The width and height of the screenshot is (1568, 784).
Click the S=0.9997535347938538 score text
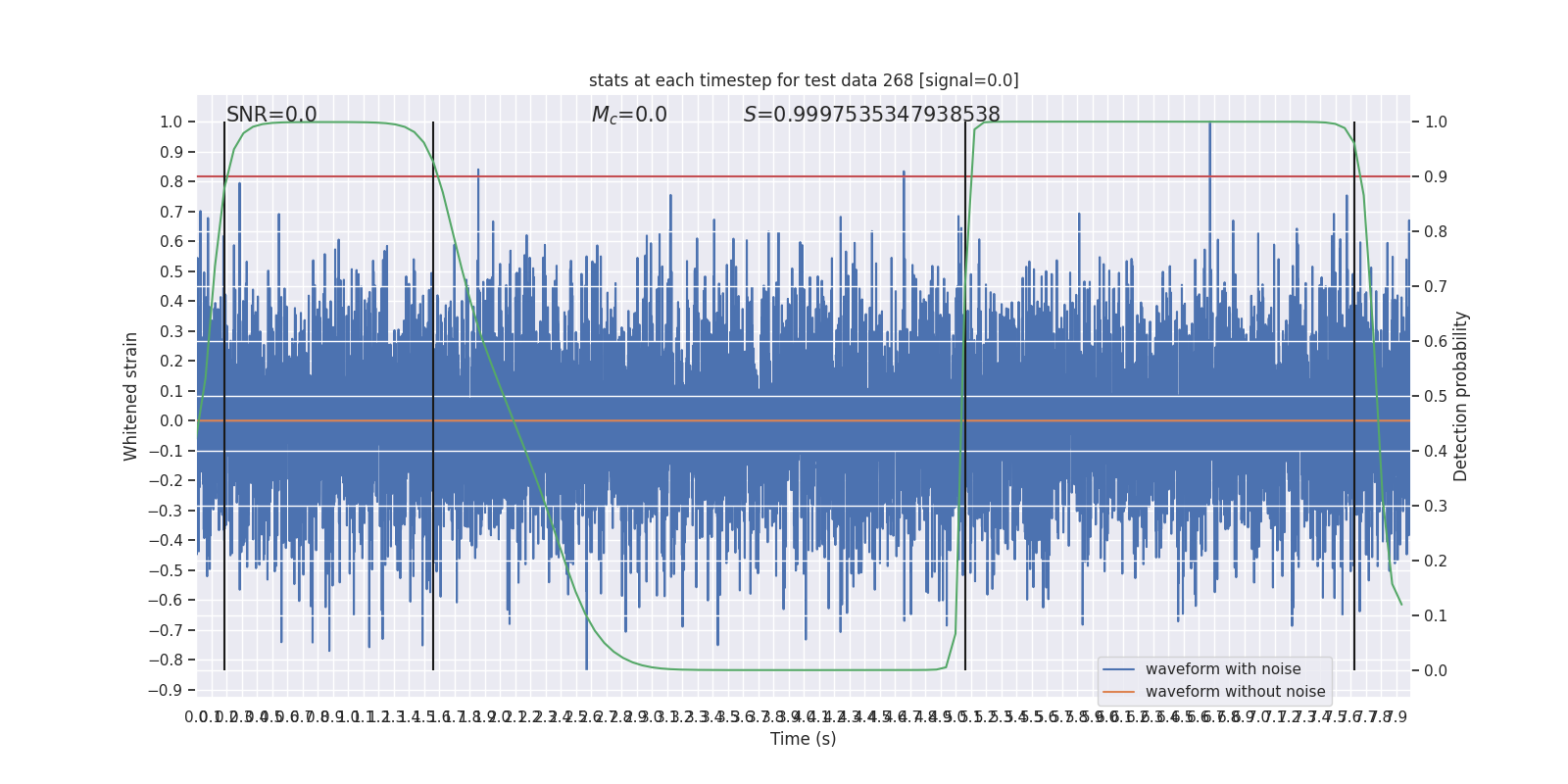[872, 115]
